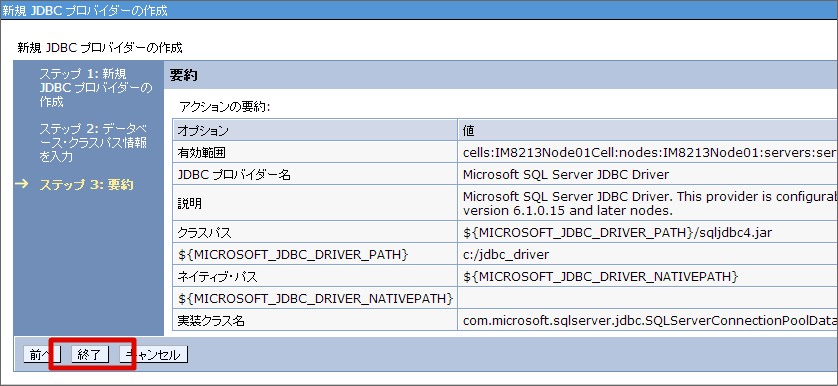The width and height of the screenshot is (838, 386).
Task: Click the yellow arrow beside step 3
Action: [22, 184]
